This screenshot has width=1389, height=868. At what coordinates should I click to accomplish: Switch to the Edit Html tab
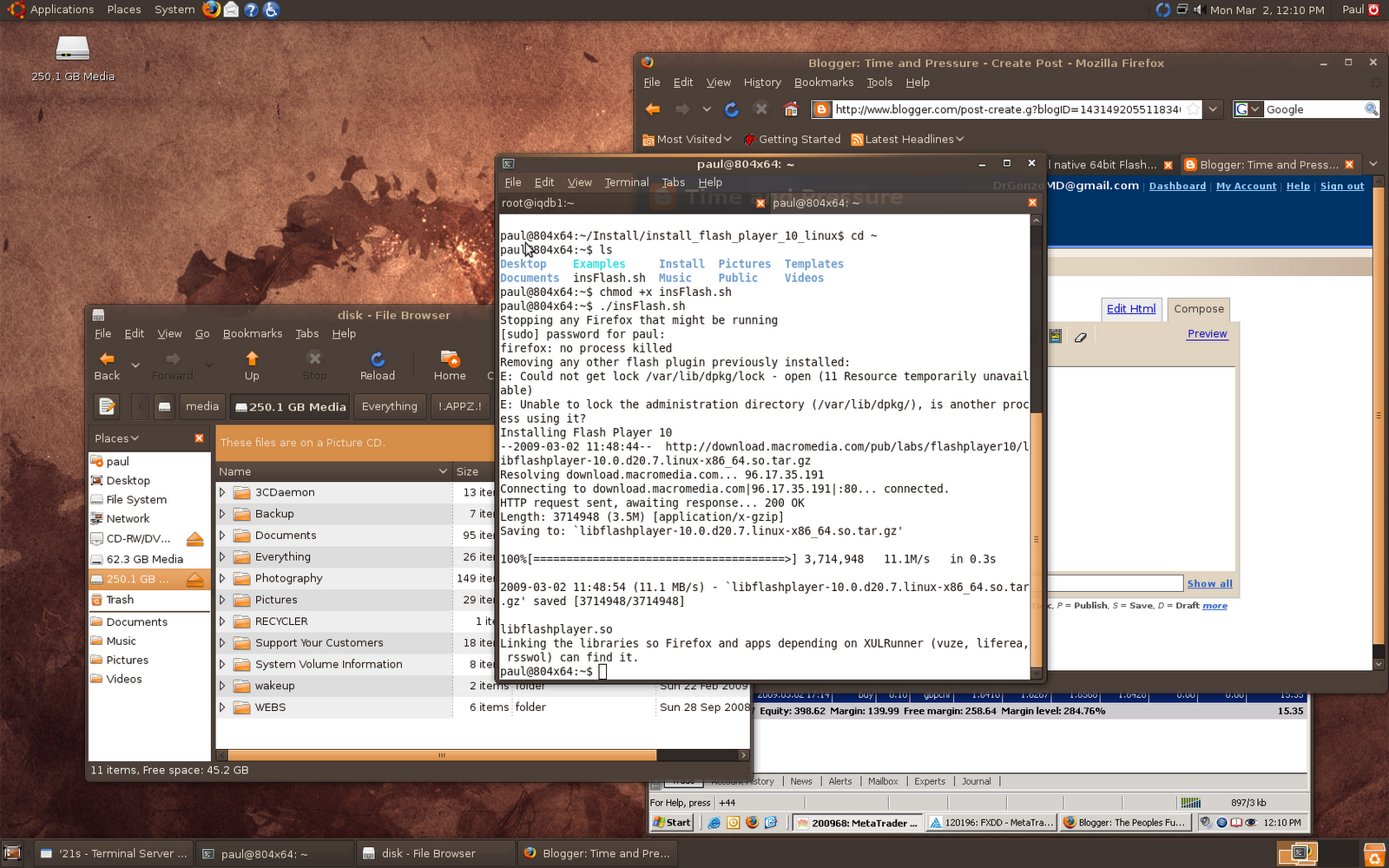point(1131,308)
